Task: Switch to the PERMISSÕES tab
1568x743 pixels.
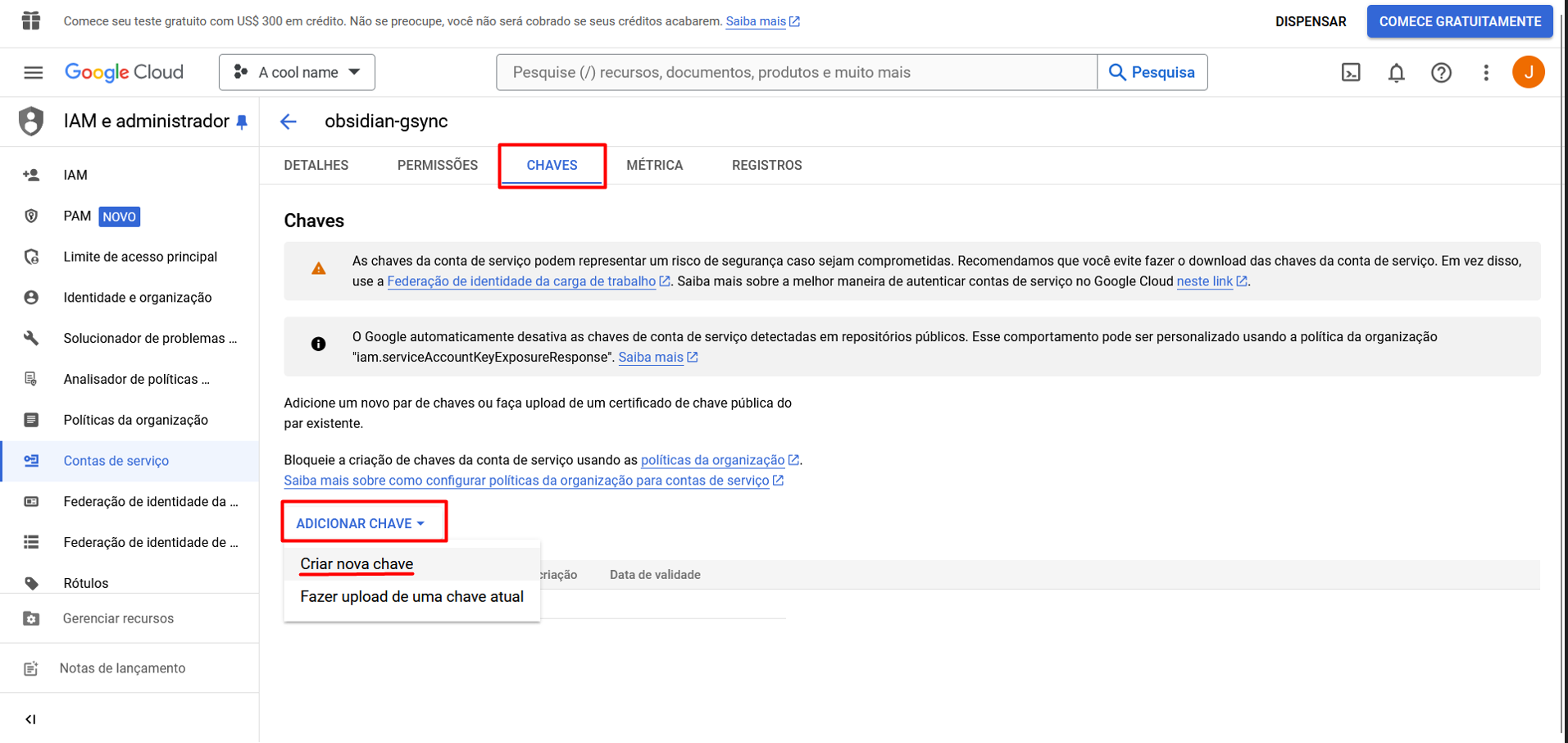Action: [438, 166]
